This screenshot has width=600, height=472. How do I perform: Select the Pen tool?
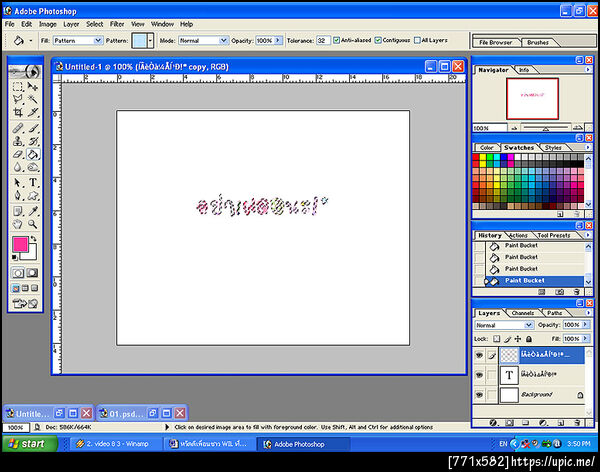(x=18, y=196)
